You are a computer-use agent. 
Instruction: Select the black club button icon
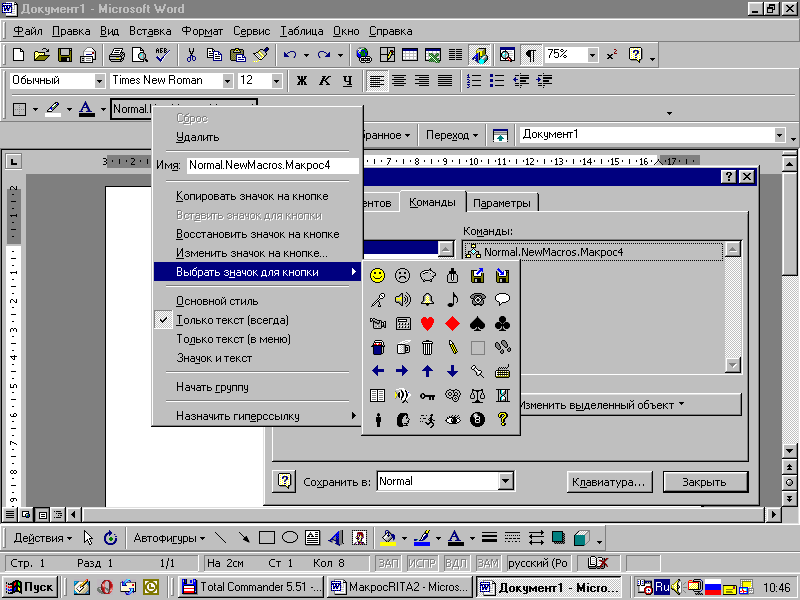click(x=503, y=323)
